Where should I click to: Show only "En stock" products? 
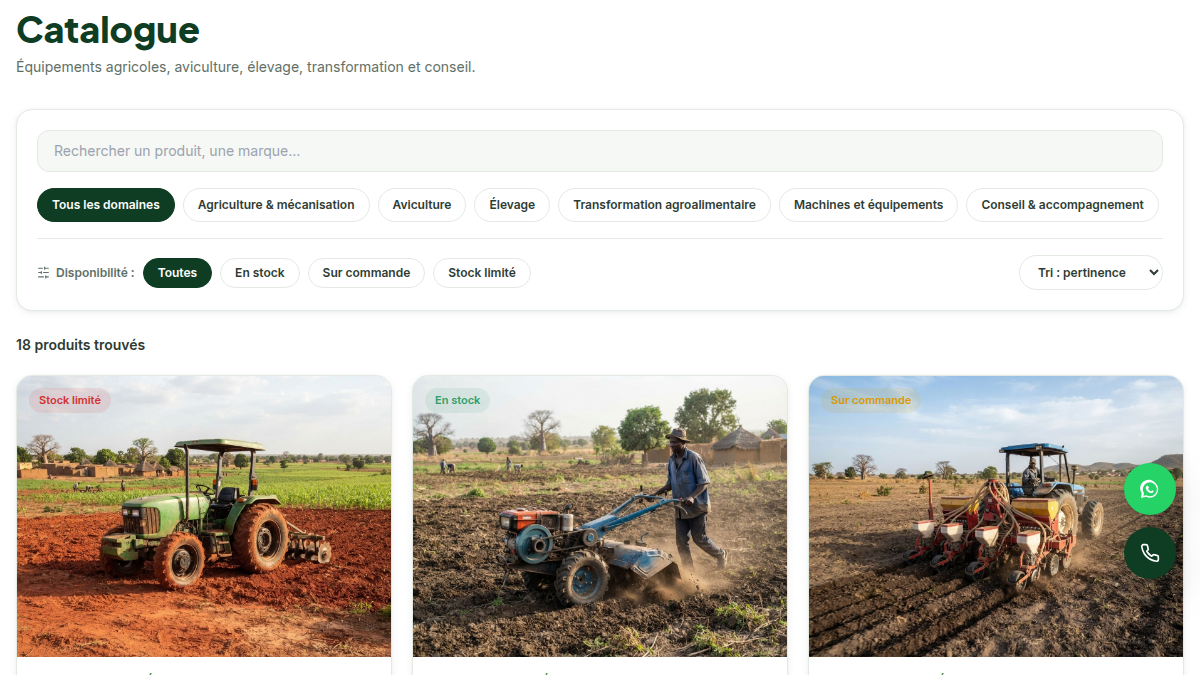coord(260,273)
